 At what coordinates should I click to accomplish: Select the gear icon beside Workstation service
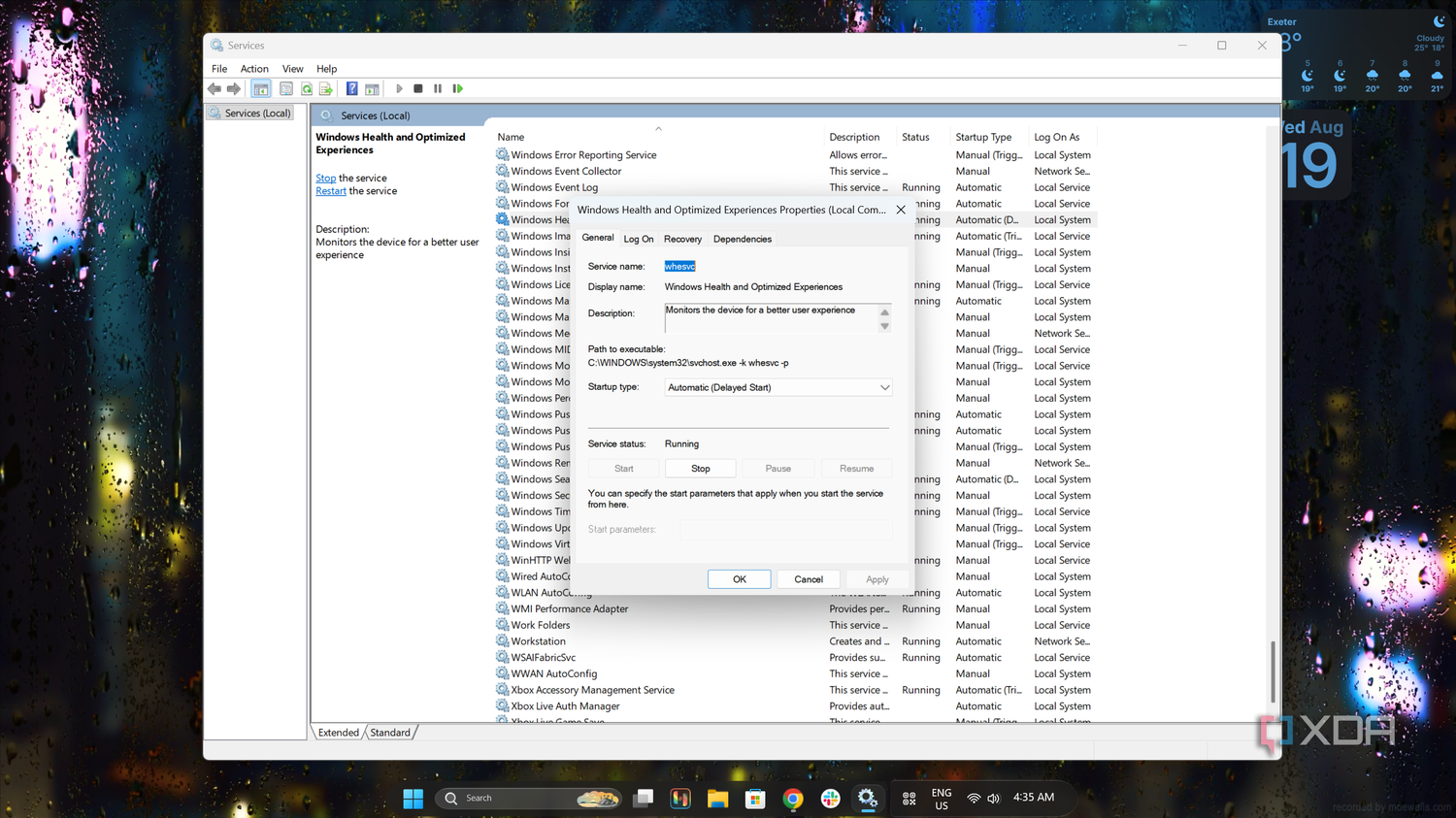(503, 641)
